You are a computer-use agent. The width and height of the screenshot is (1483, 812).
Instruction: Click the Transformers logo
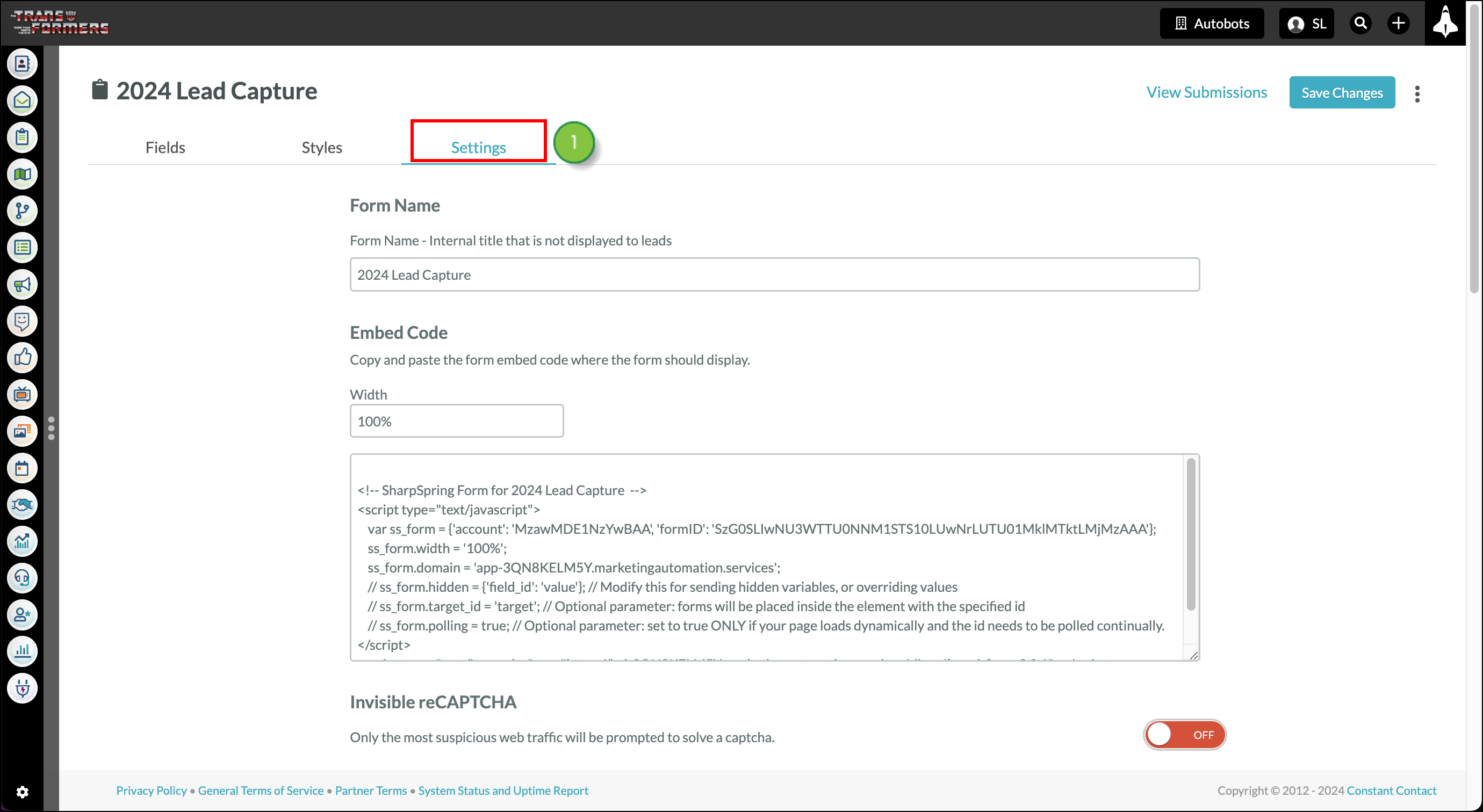point(60,23)
